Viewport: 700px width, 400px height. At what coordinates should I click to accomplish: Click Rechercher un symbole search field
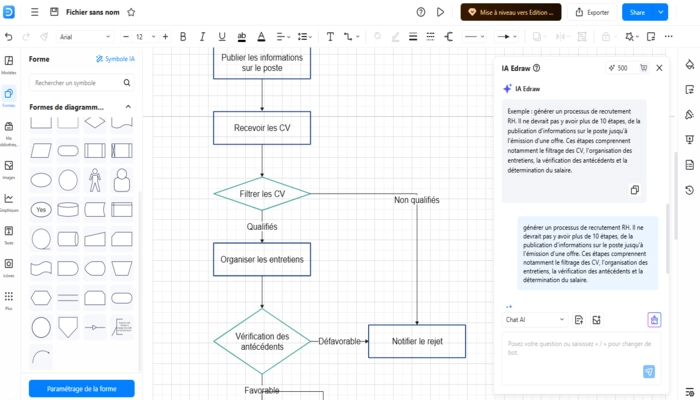pyautogui.click(x=82, y=83)
